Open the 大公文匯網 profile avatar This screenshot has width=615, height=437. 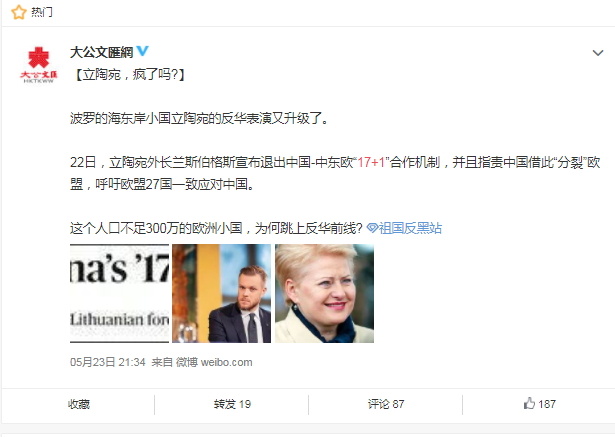(x=38, y=64)
